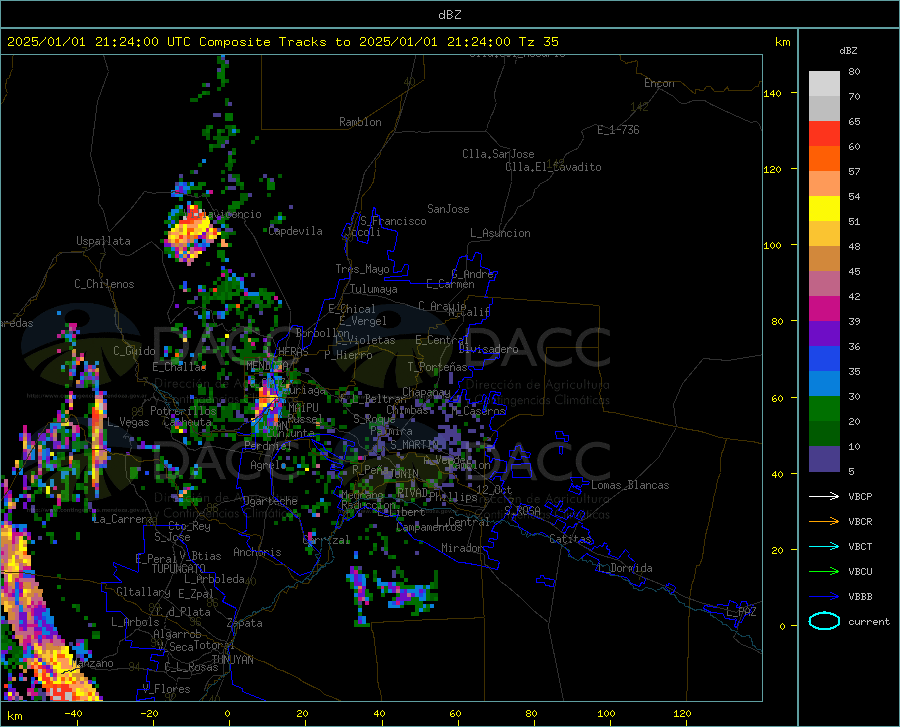
Task: Click the 'Potrerillos' map label
Action: pos(183,411)
